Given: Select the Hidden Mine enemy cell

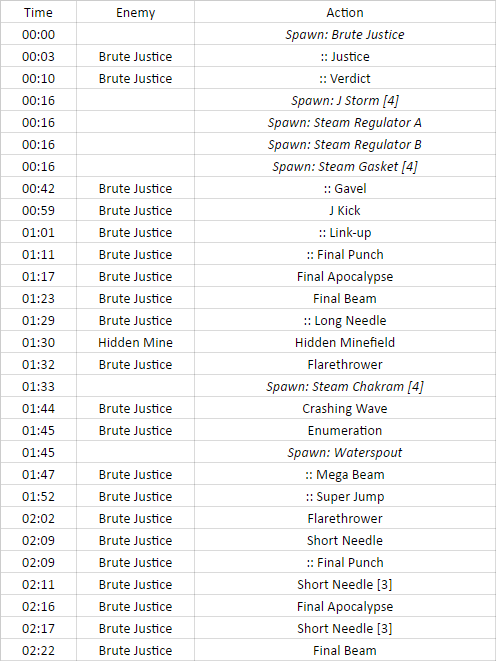Looking at the screenshot, I should 135,342.
